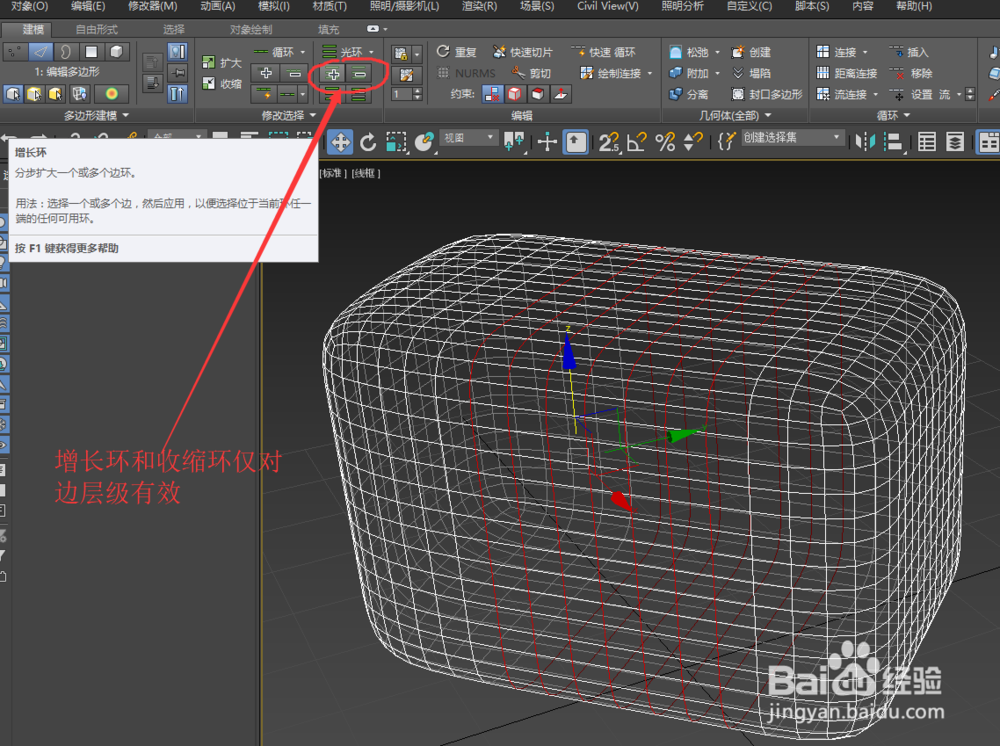
Task: Toggle the Angle Snap button
Action: click(x=636, y=142)
